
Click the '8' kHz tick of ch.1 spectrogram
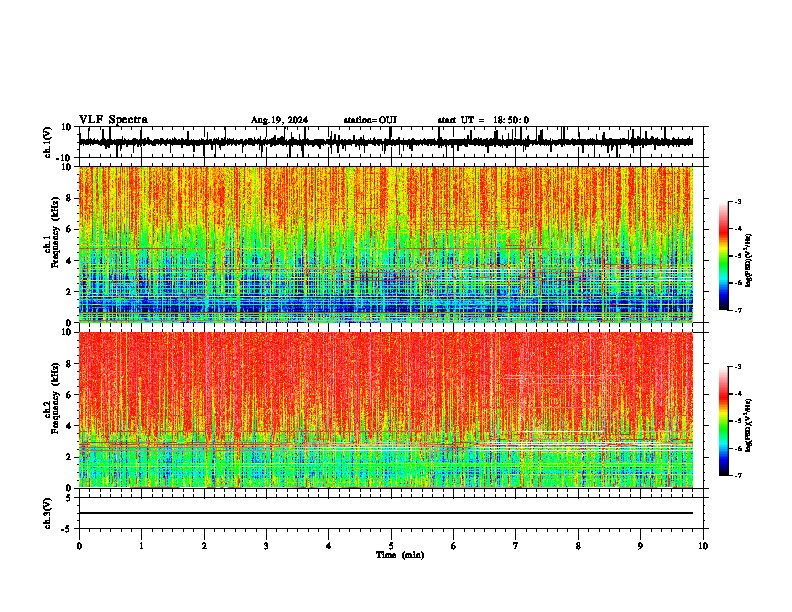point(70,198)
